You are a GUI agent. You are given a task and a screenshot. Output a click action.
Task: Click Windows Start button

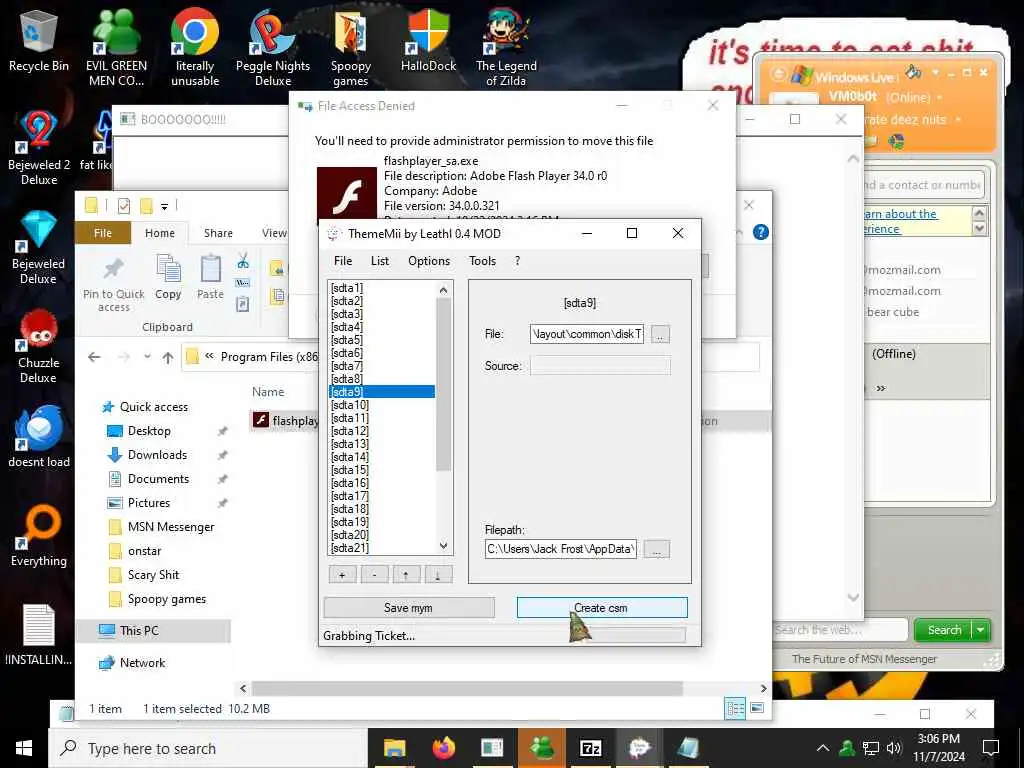point(24,748)
